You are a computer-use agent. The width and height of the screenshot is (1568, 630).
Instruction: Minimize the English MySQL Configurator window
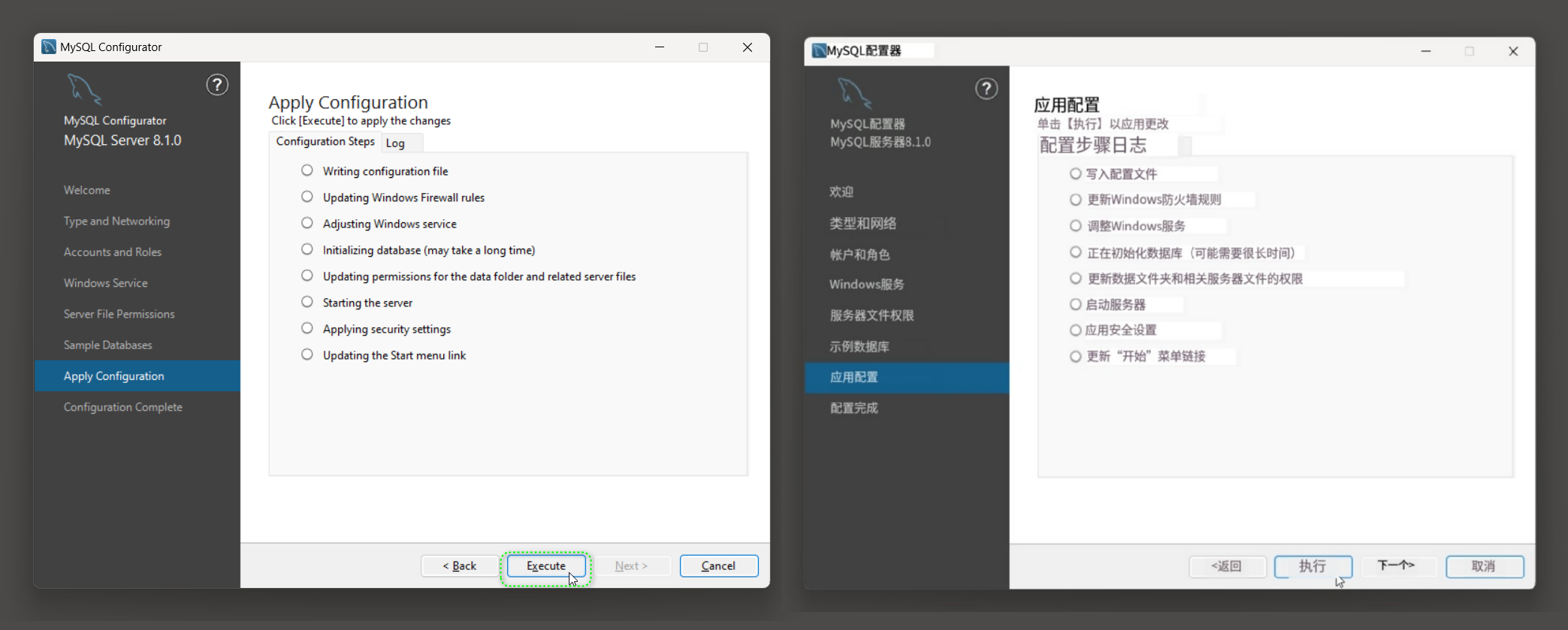tap(660, 47)
